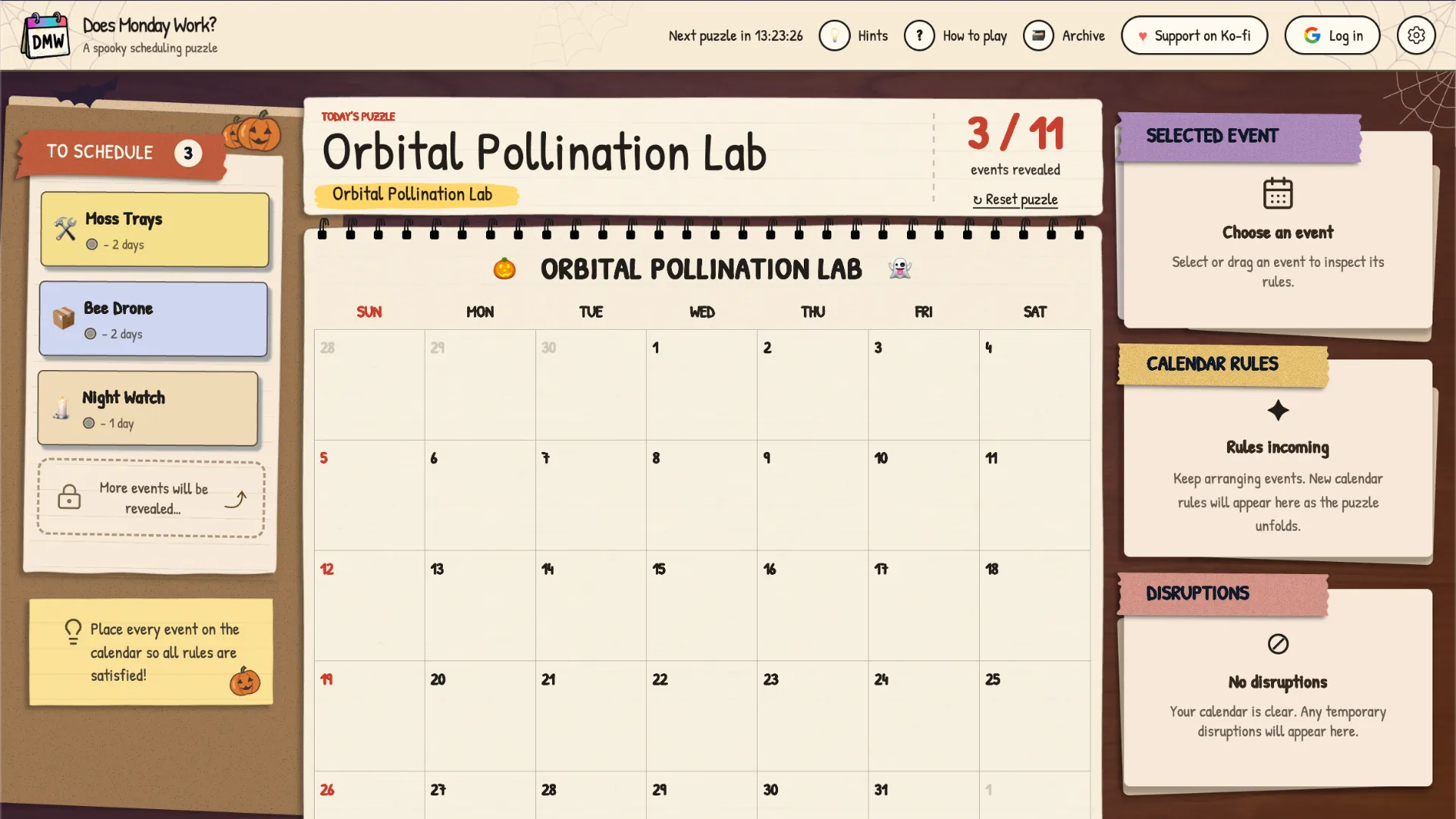Click the Night Watch candle icon
Image resolution: width=1456 pixels, height=819 pixels.
point(62,407)
